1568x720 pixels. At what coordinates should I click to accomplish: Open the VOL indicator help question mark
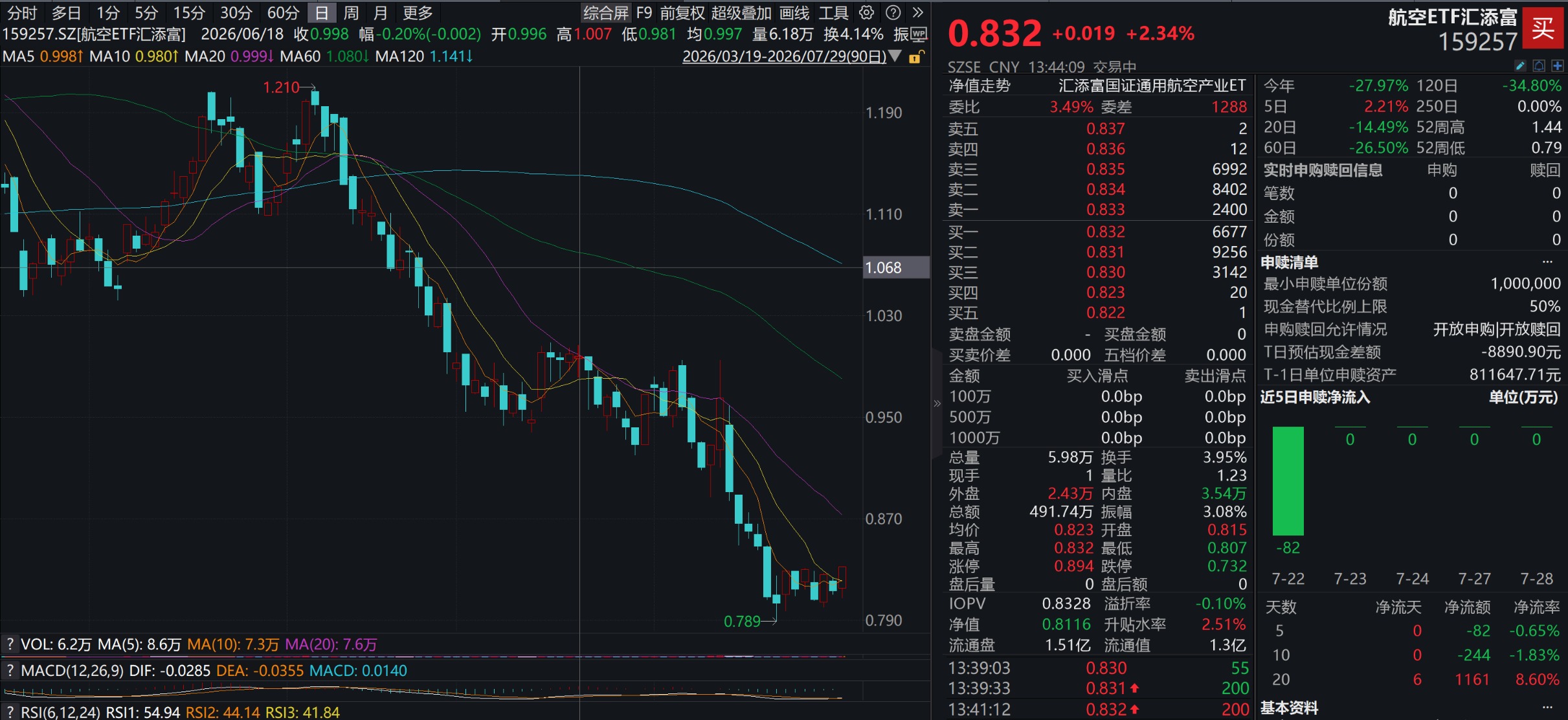click(10, 644)
